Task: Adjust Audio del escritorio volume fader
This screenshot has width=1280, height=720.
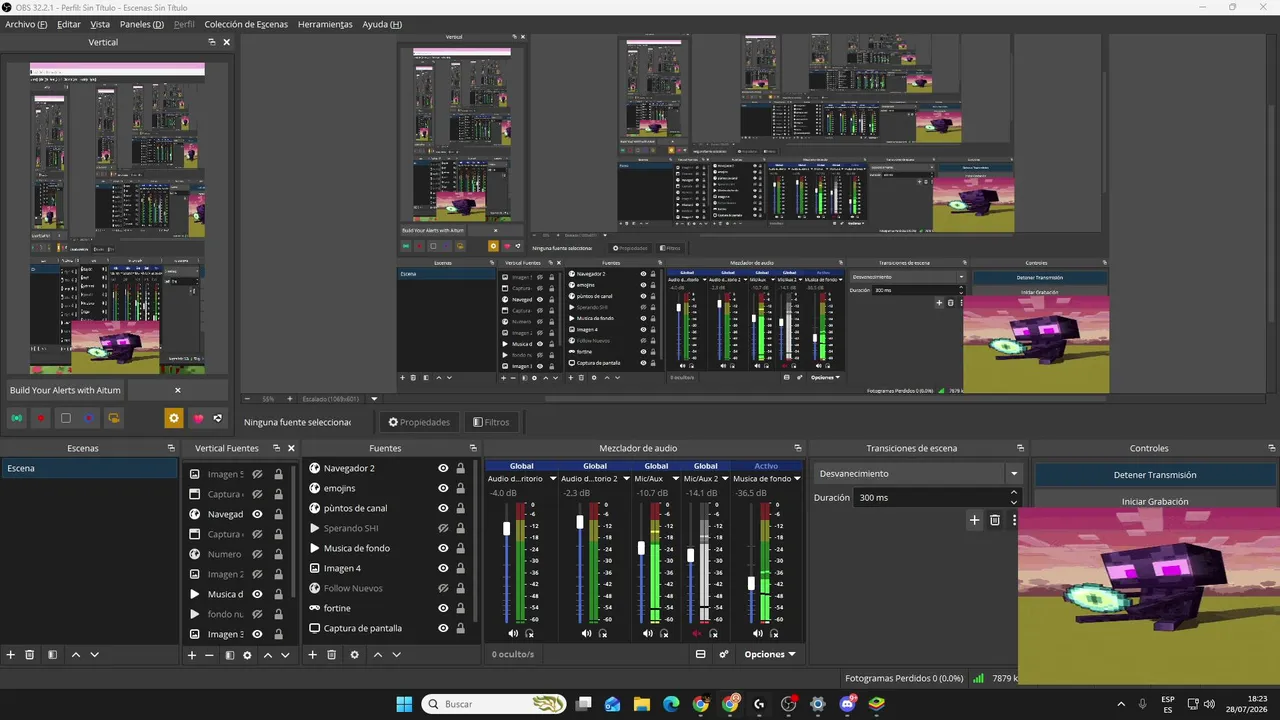Action: (507, 528)
